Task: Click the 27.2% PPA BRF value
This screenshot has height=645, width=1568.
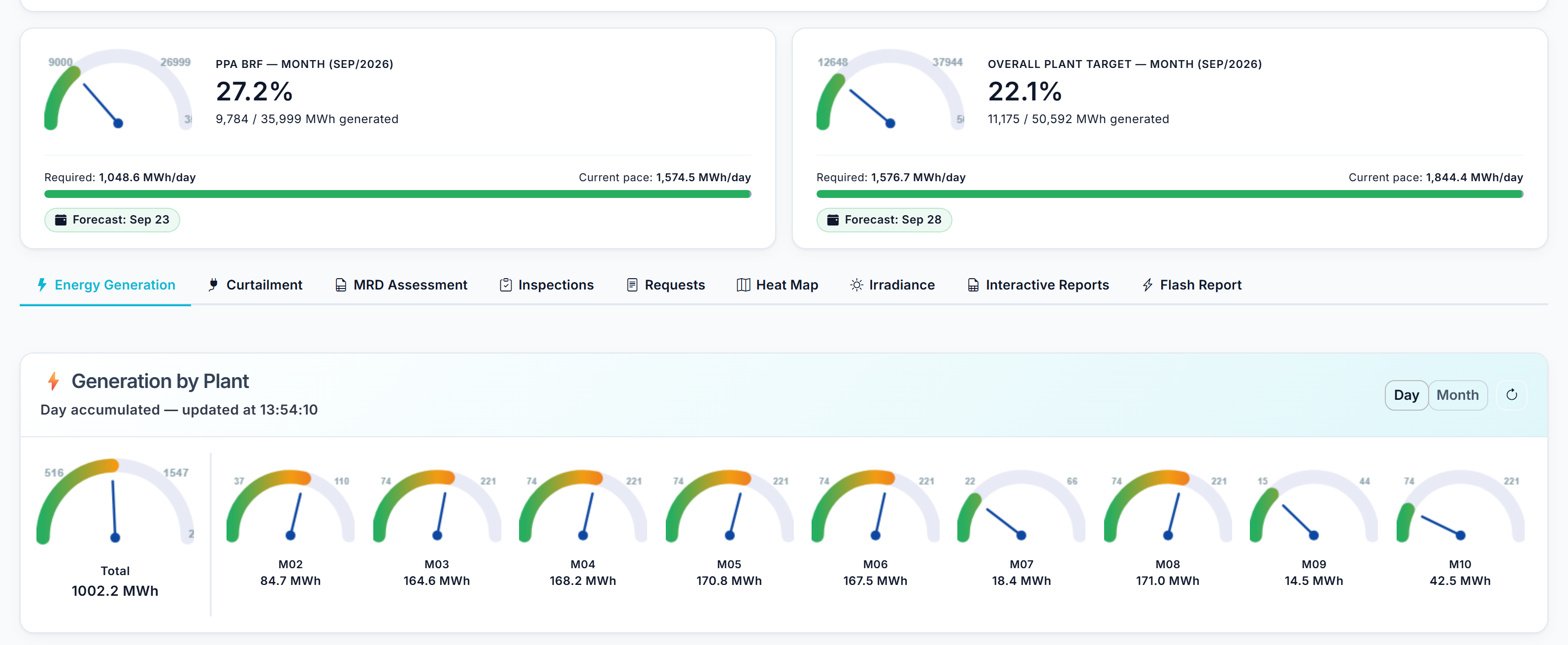Action: (x=254, y=92)
